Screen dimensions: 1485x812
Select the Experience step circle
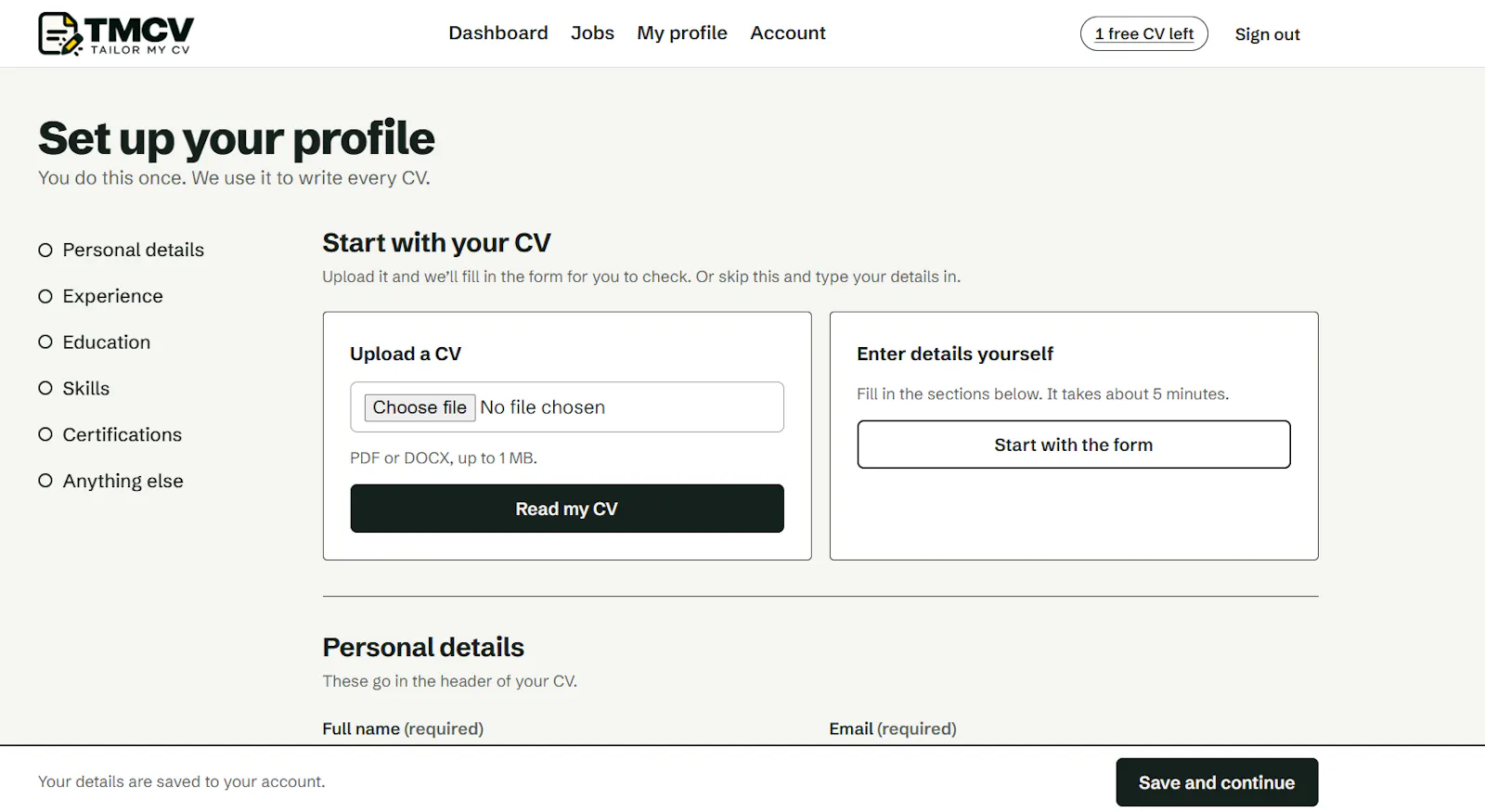(45, 297)
